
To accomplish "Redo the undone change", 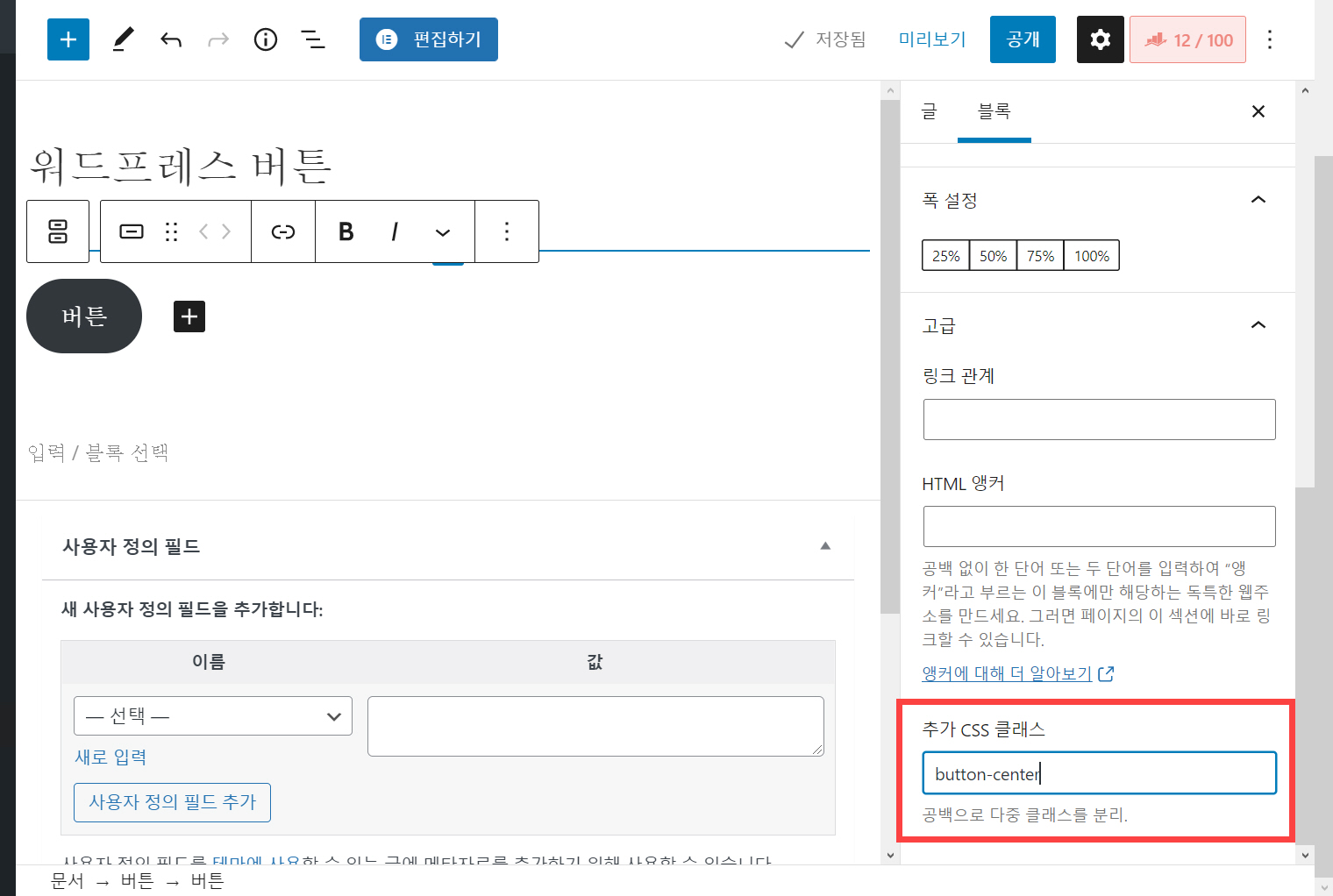I will click(x=217, y=39).
